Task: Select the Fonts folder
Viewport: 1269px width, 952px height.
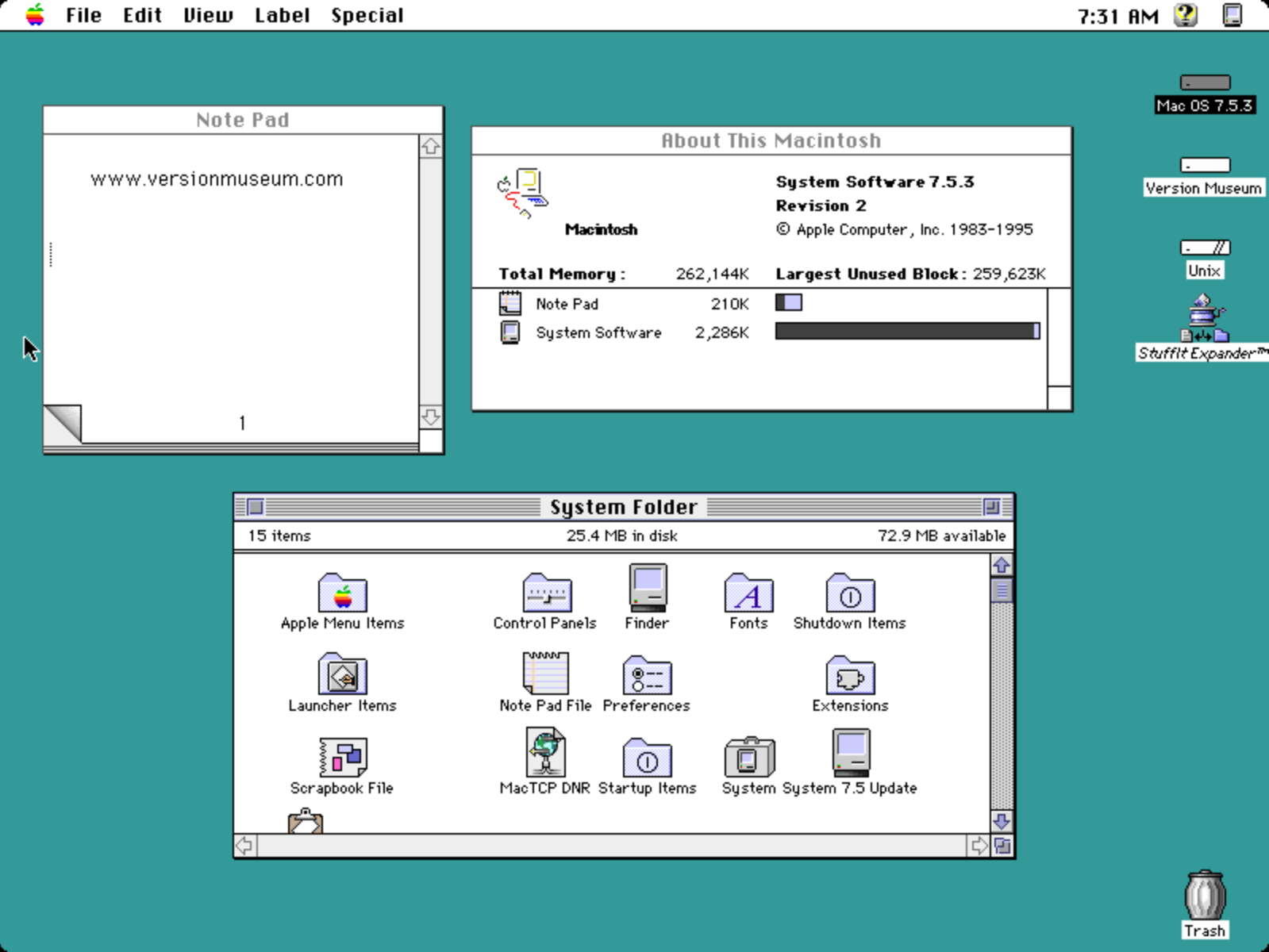Action: (748, 593)
